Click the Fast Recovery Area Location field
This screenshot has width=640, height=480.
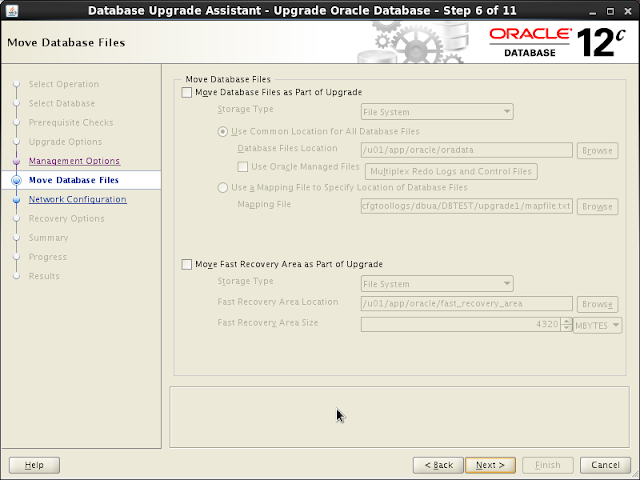pos(467,304)
